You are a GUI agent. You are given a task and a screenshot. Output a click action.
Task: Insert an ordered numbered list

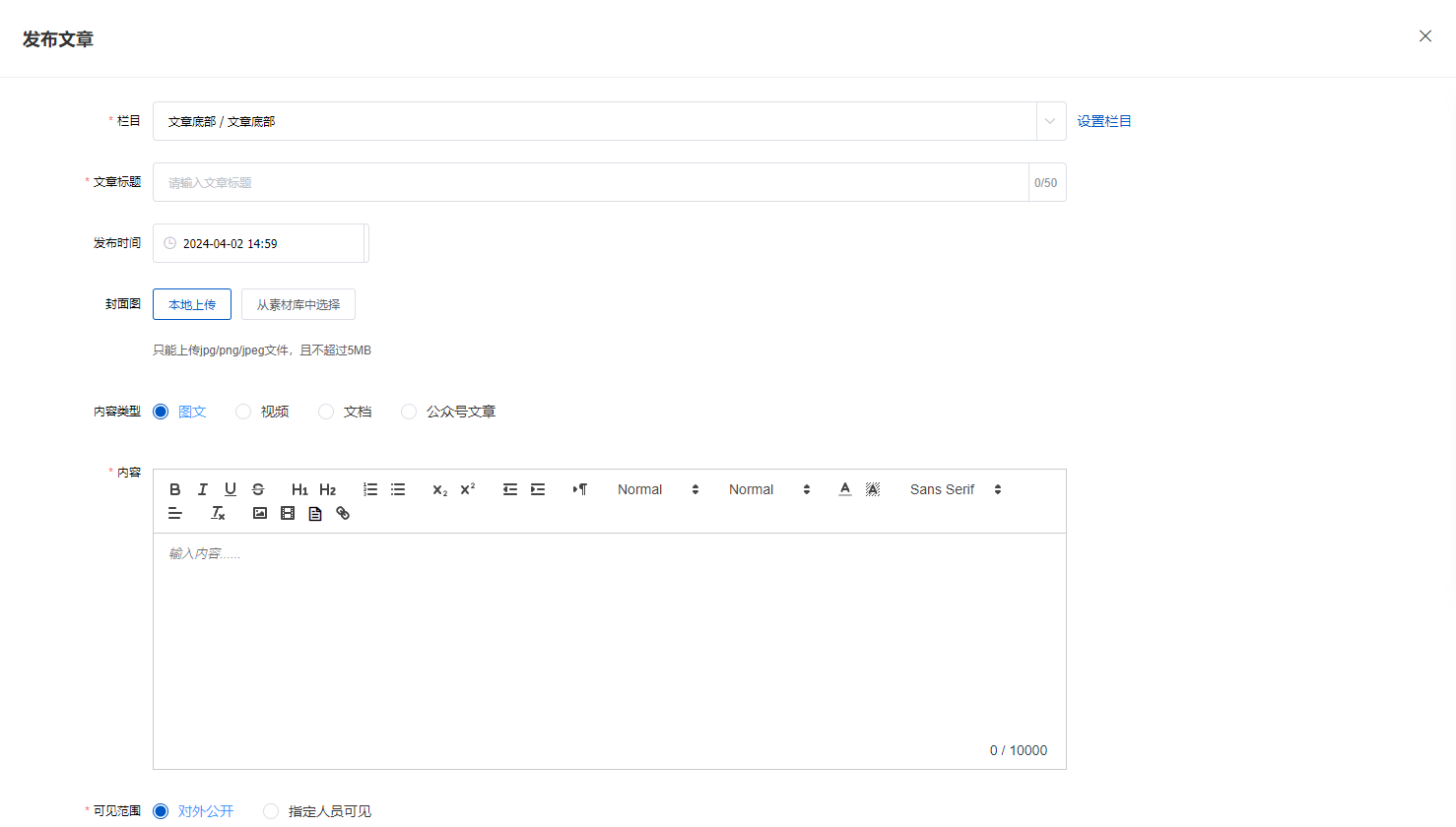(x=370, y=489)
